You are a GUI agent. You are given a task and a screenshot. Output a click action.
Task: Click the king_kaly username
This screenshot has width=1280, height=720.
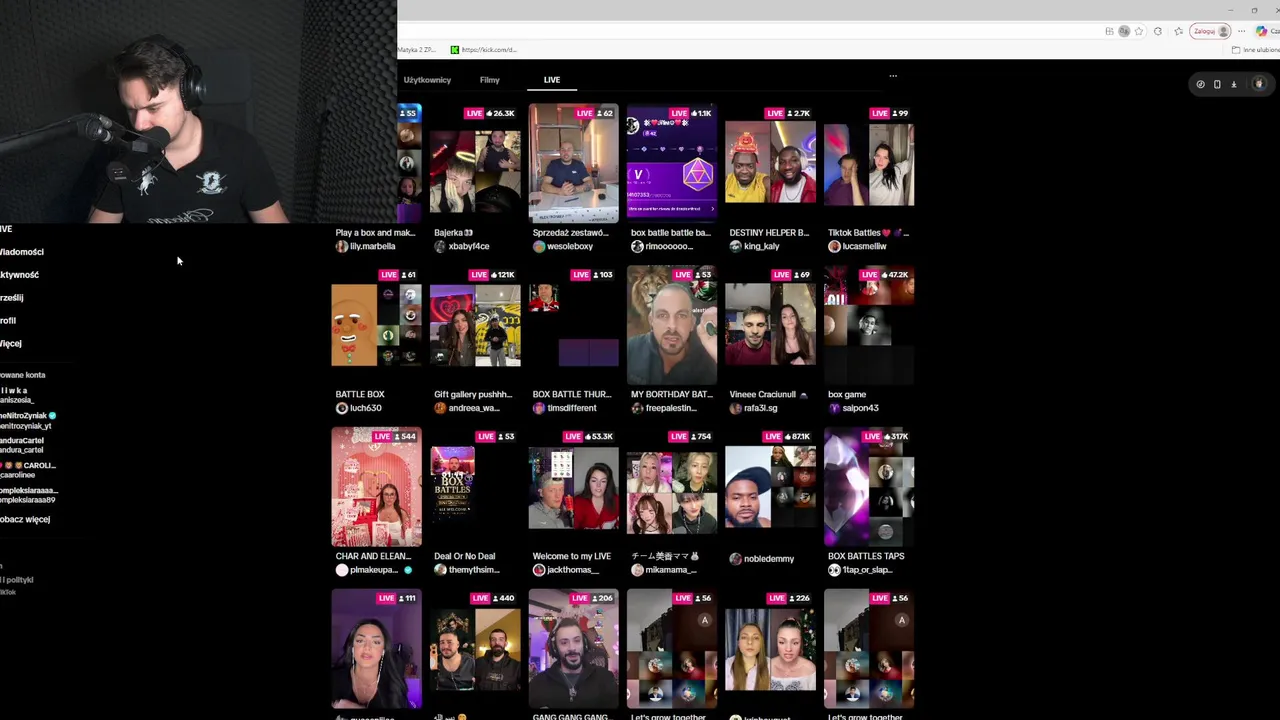[x=761, y=246]
